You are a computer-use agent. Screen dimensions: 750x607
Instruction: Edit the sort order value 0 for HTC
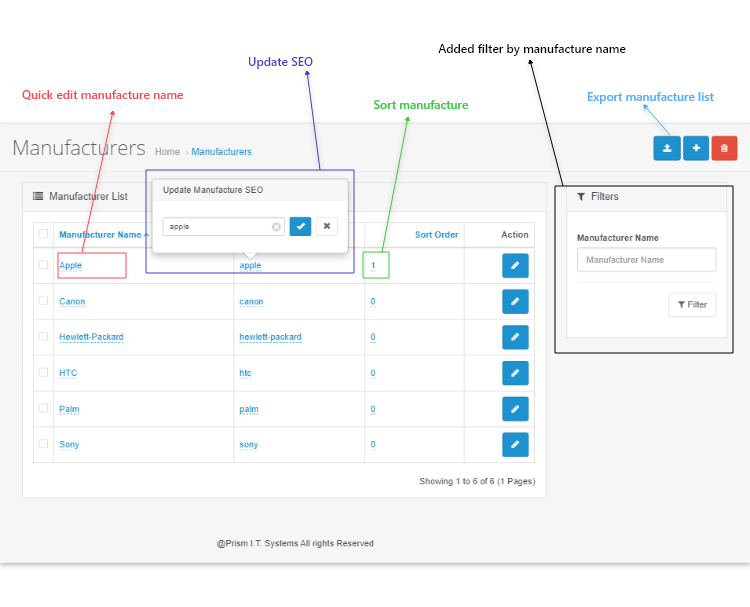(x=373, y=373)
